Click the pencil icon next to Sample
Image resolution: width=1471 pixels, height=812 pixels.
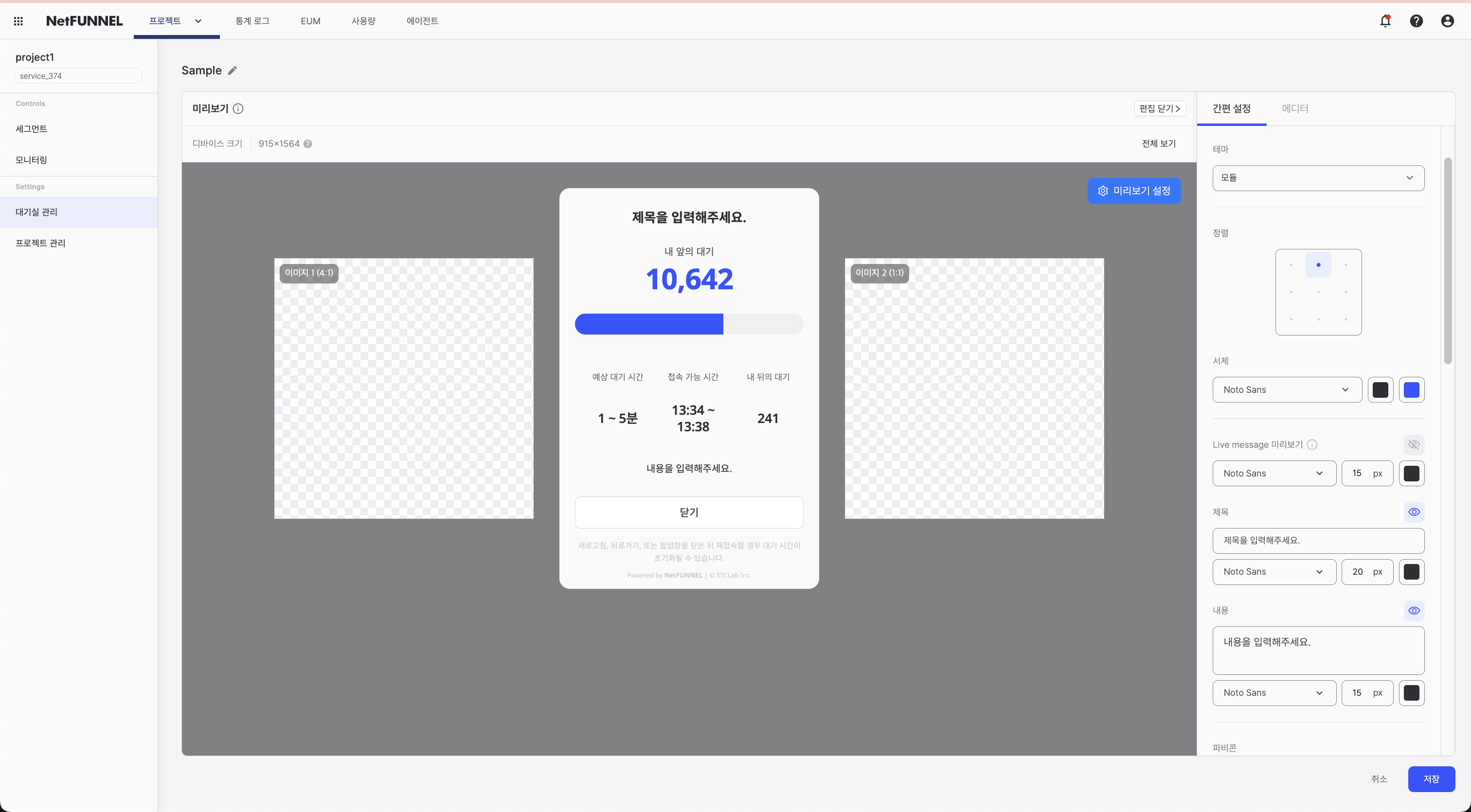[233, 71]
